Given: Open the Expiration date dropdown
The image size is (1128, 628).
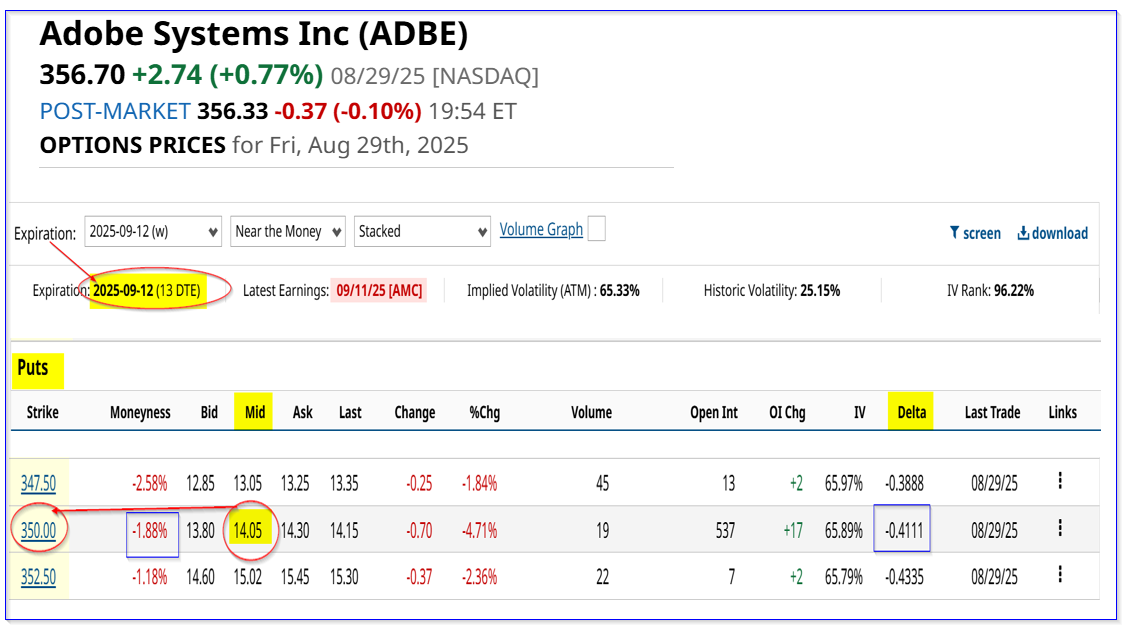Looking at the screenshot, I should click(153, 232).
